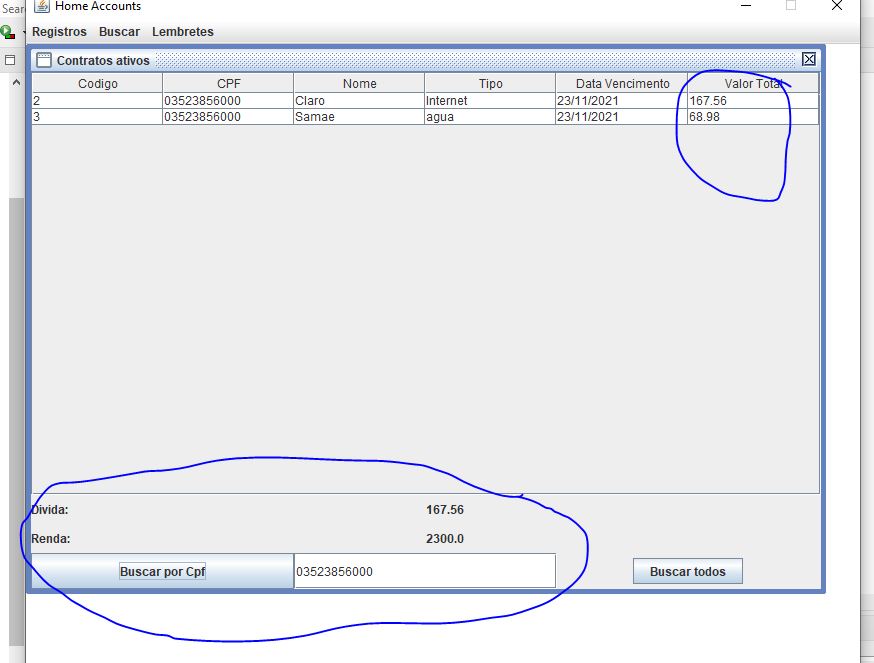Open the Lembretes menu

point(183,32)
